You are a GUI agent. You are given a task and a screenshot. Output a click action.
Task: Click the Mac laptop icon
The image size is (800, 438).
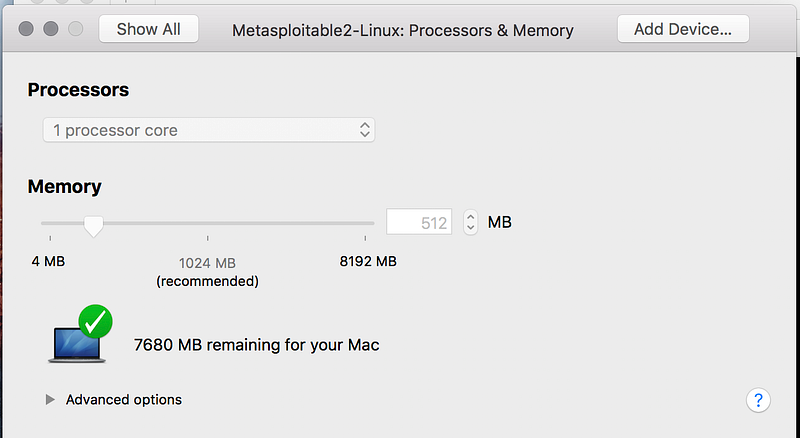coord(76,344)
